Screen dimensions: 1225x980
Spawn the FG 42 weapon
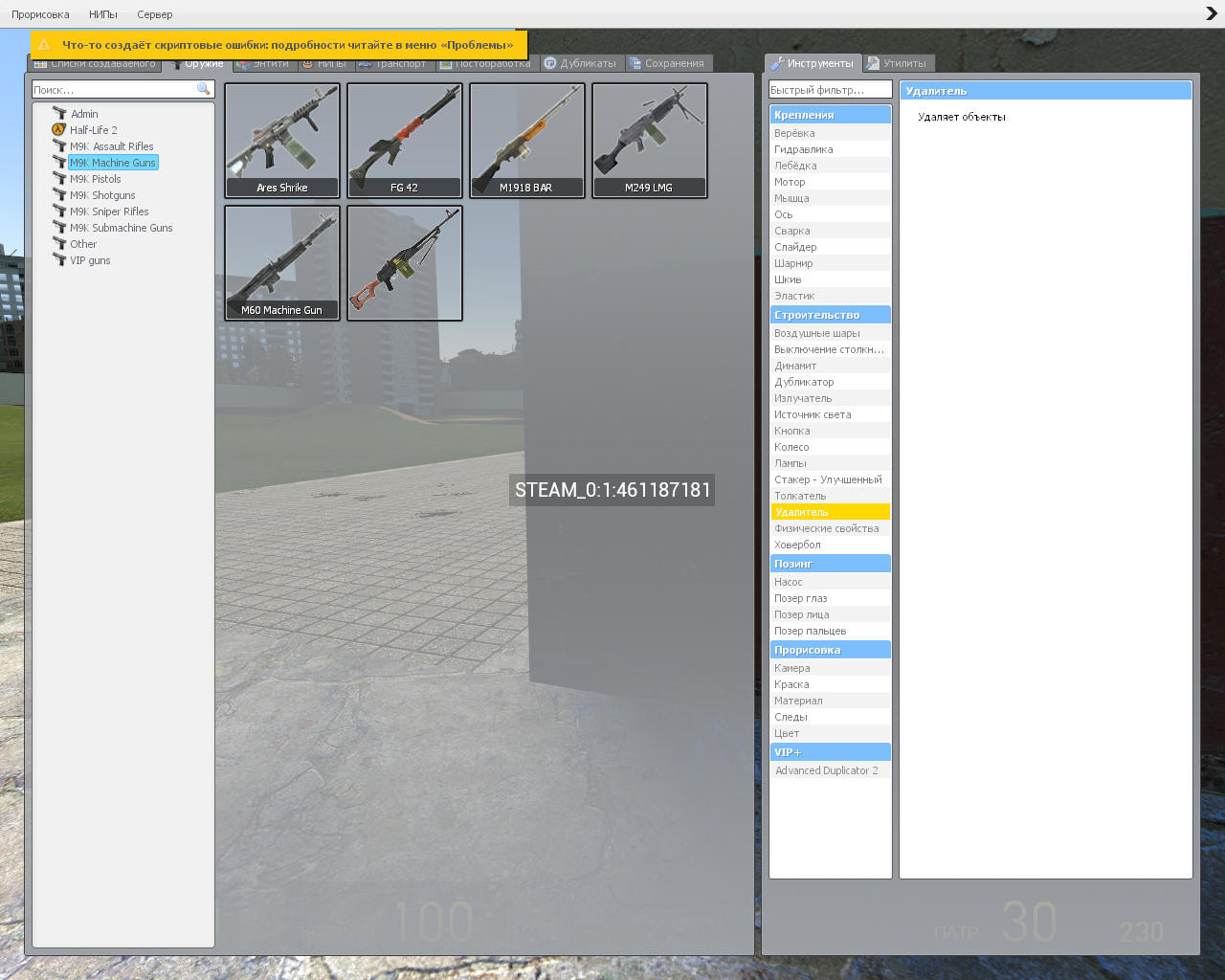(x=405, y=141)
